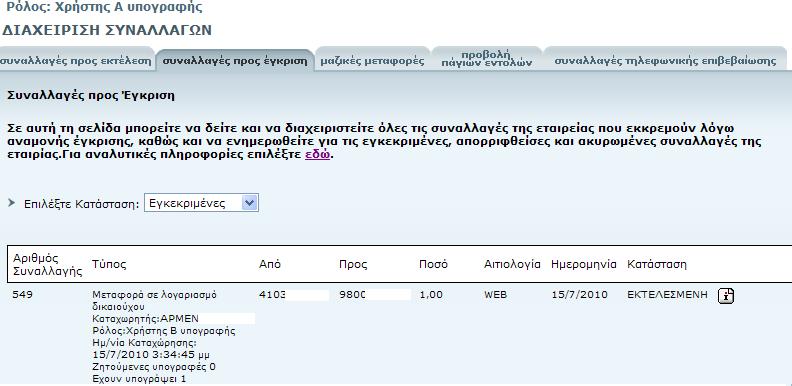Click the Αριθμός Συναλλαγής column header
The height and width of the screenshot is (386, 792).
point(47,264)
